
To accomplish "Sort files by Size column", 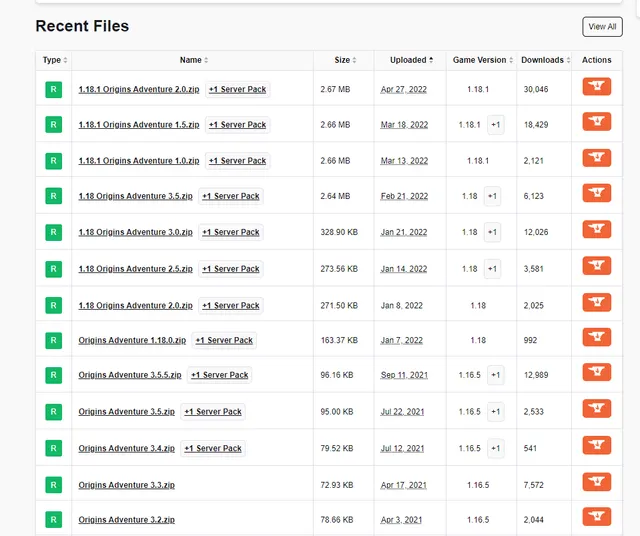I will click(344, 60).
